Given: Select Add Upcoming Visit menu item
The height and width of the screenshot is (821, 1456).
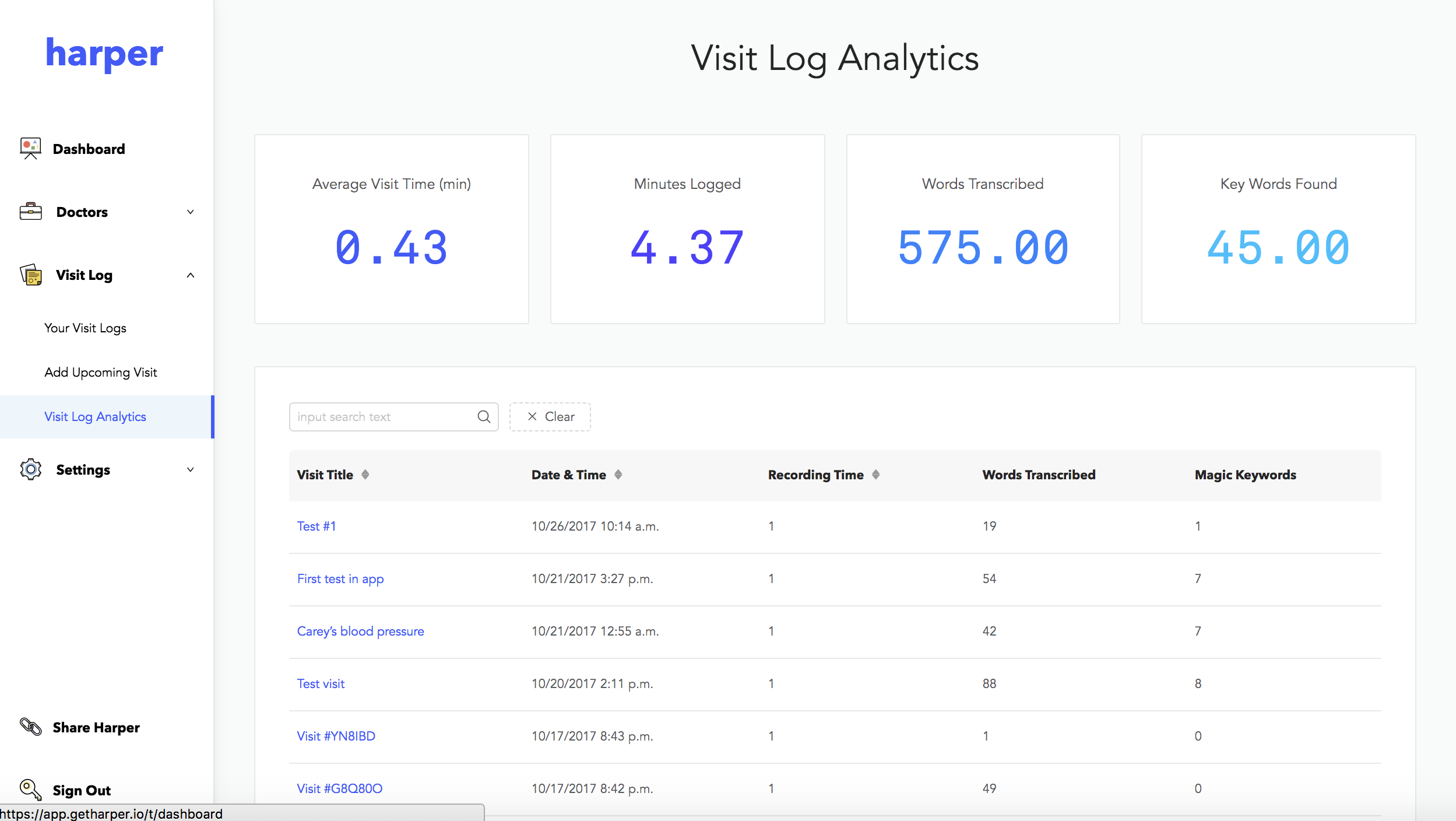Looking at the screenshot, I should click(x=101, y=372).
